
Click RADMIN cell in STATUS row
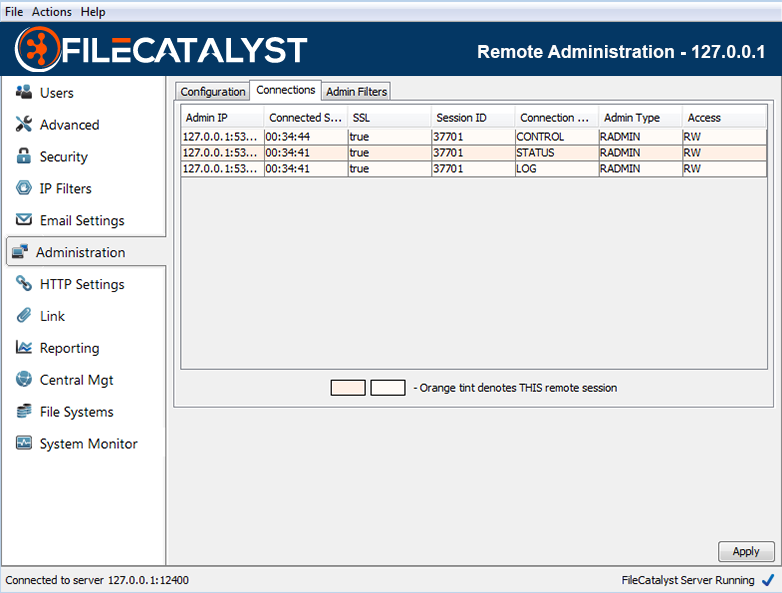point(640,153)
